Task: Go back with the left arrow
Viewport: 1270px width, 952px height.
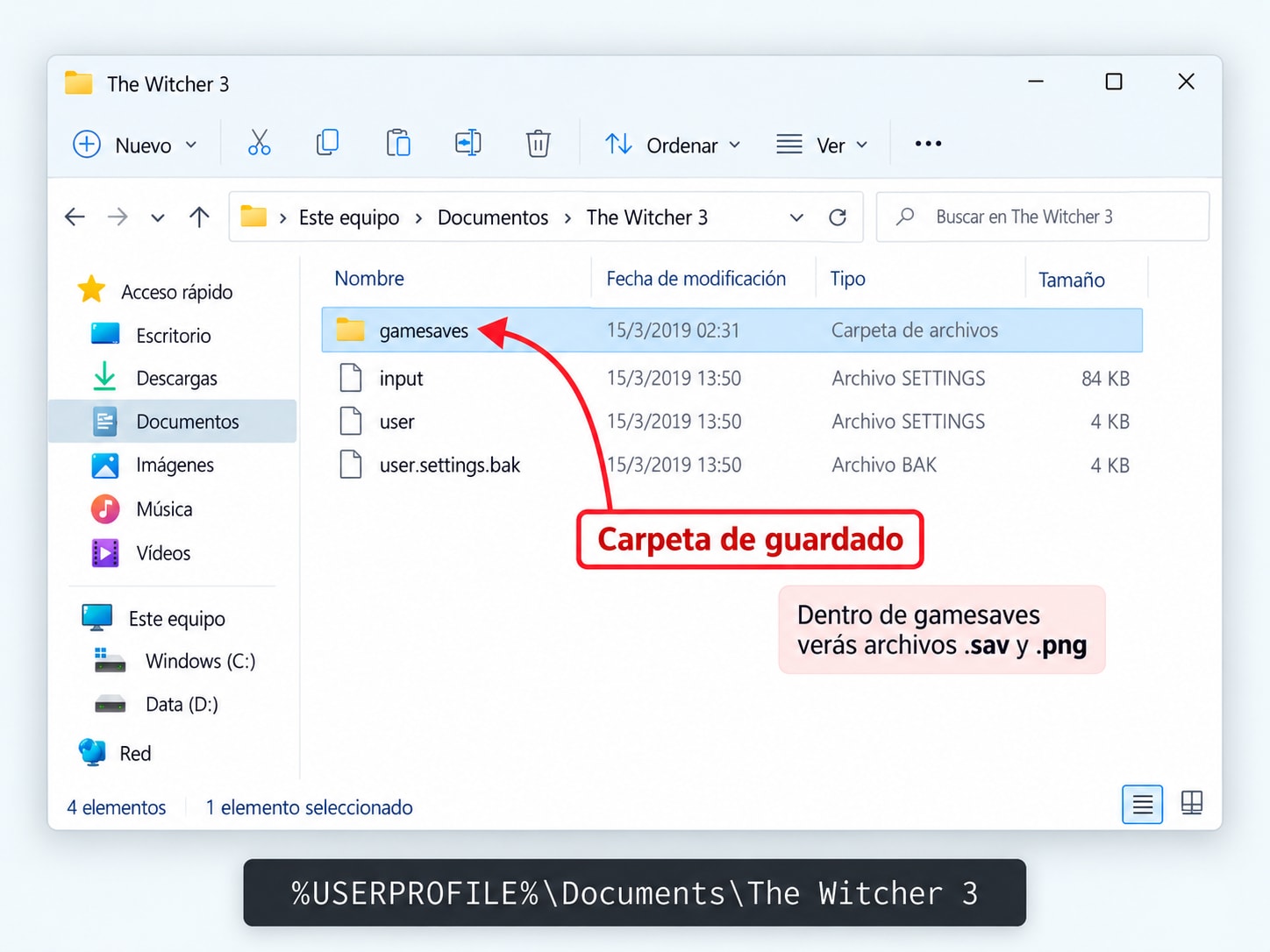Action: pyautogui.click(x=75, y=217)
